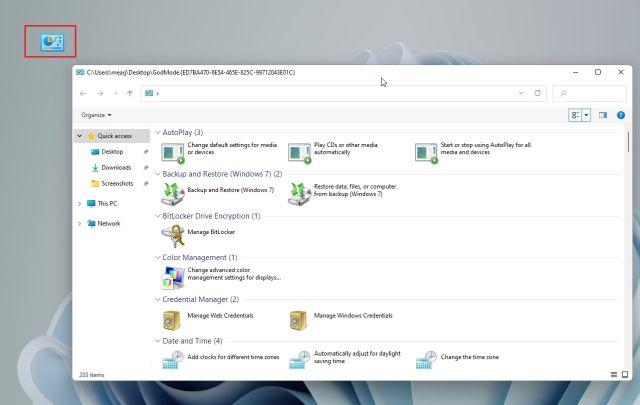Collapse the Quick access tree node
640x405 pixels.
(x=80, y=136)
